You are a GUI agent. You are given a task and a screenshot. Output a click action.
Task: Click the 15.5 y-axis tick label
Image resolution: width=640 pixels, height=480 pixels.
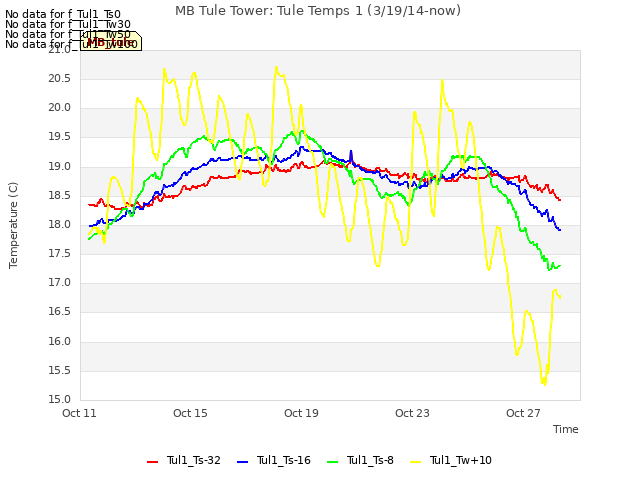pyautogui.click(x=60, y=371)
